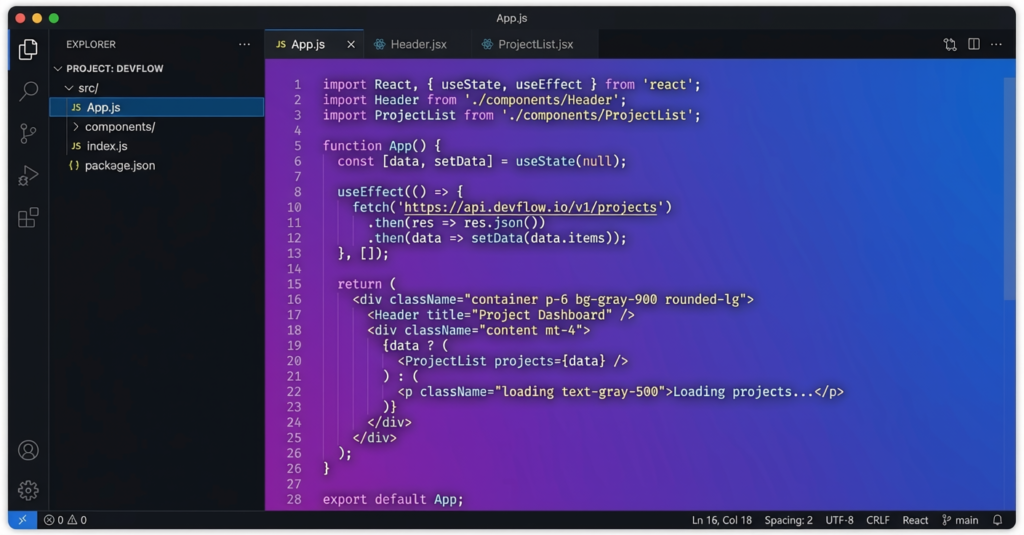Open changes compare icon in editor toolbar
The image size is (1024, 535).
[950, 44]
